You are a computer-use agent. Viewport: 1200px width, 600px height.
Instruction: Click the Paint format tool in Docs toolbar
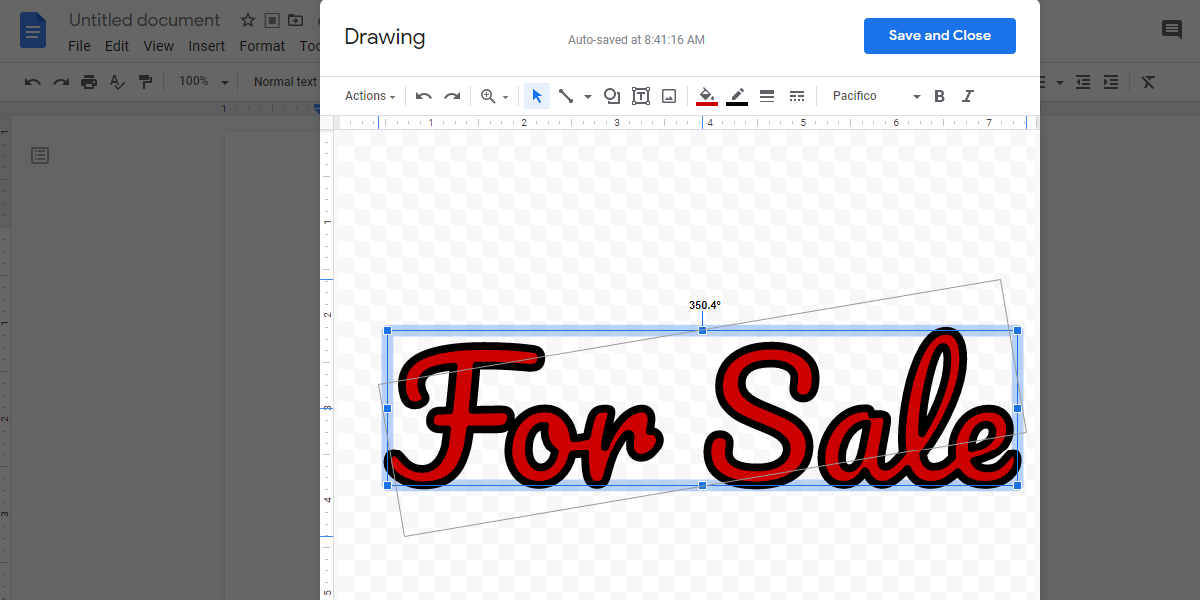tap(145, 81)
